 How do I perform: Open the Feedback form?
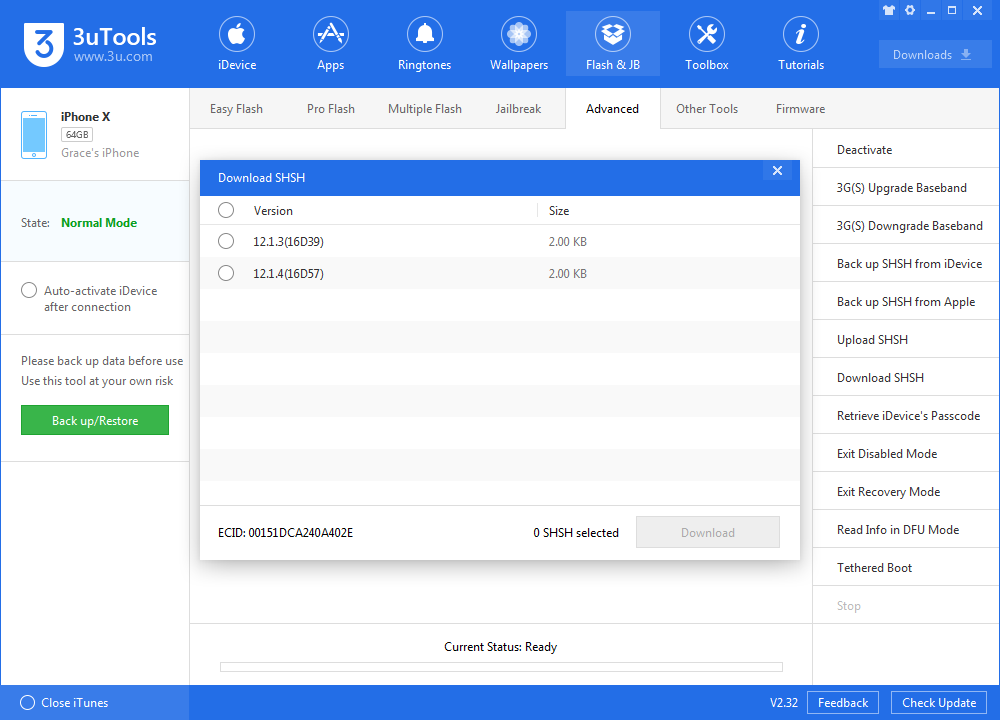842,702
